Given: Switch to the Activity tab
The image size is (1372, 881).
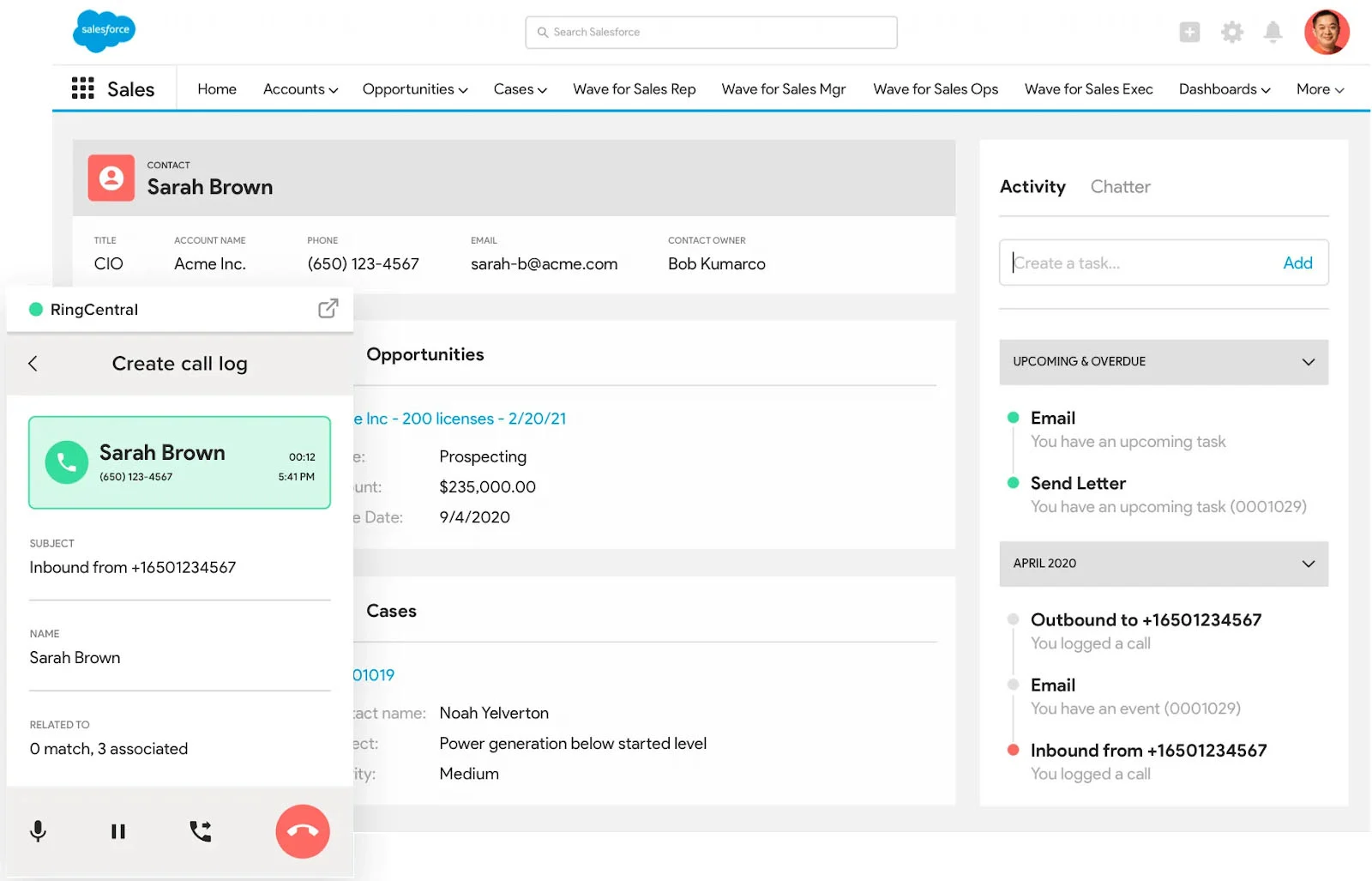Looking at the screenshot, I should [1032, 187].
